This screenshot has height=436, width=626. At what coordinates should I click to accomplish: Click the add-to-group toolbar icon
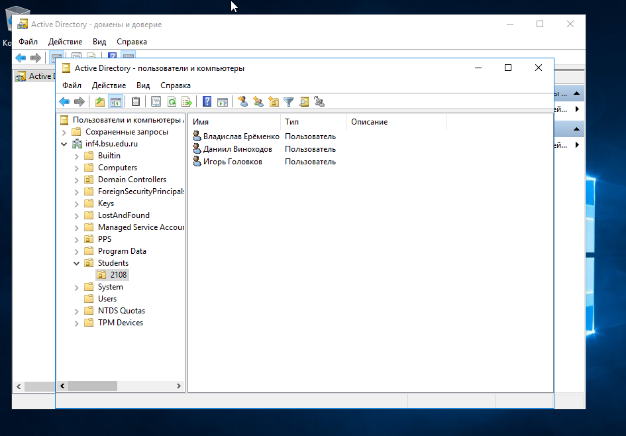[319, 102]
